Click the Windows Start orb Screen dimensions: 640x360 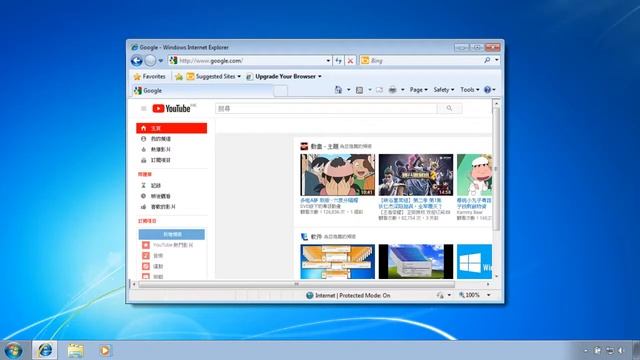tap(13, 351)
